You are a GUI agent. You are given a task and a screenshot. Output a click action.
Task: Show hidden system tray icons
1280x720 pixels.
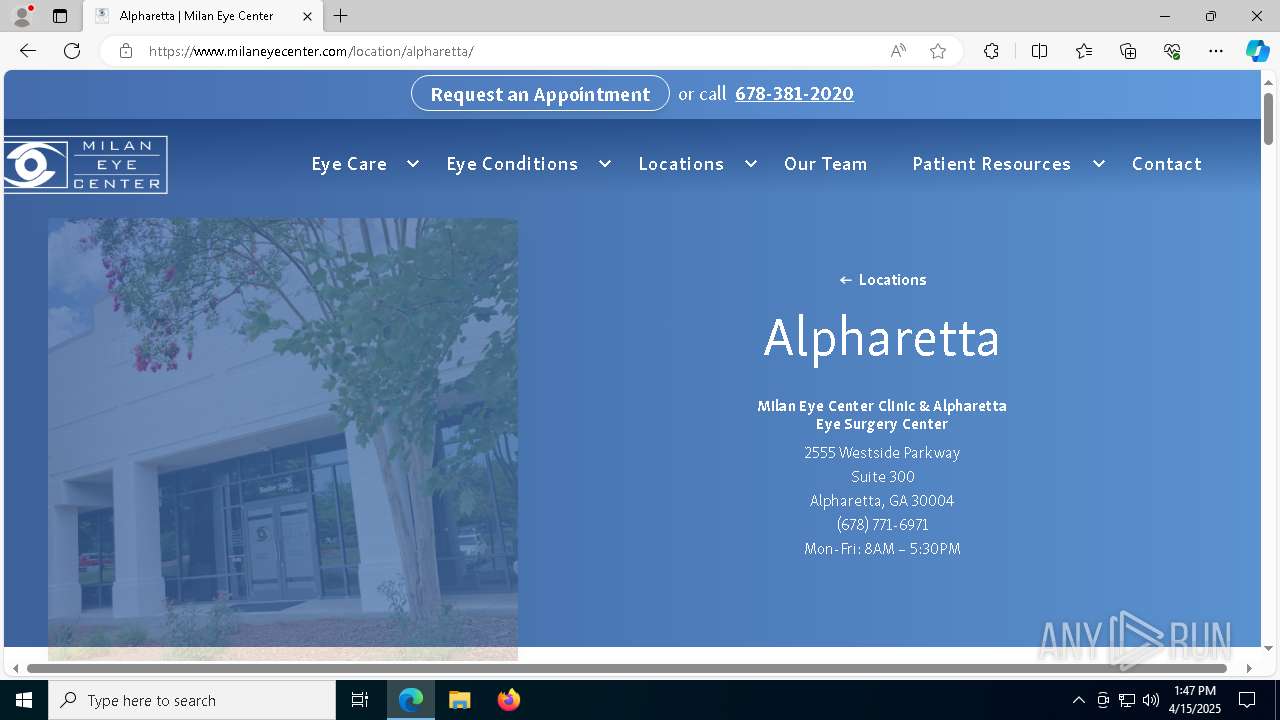[x=1078, y=700]
